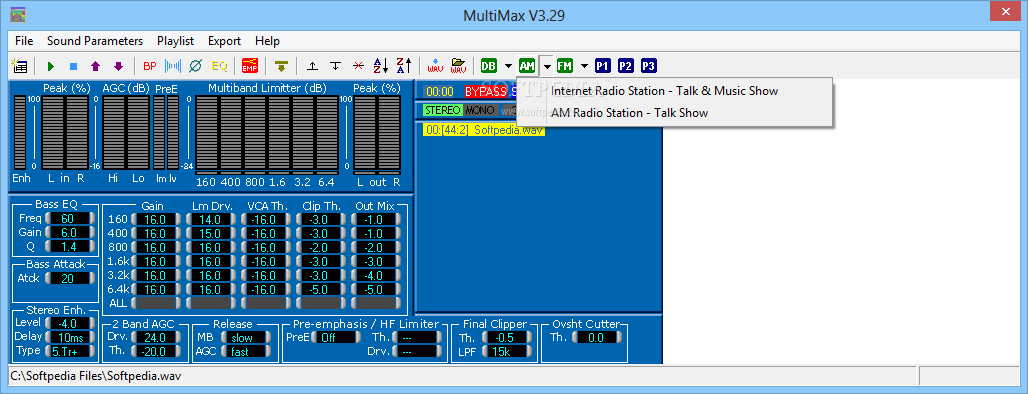Toggle the red BYPASS indicator

(486, 92)
